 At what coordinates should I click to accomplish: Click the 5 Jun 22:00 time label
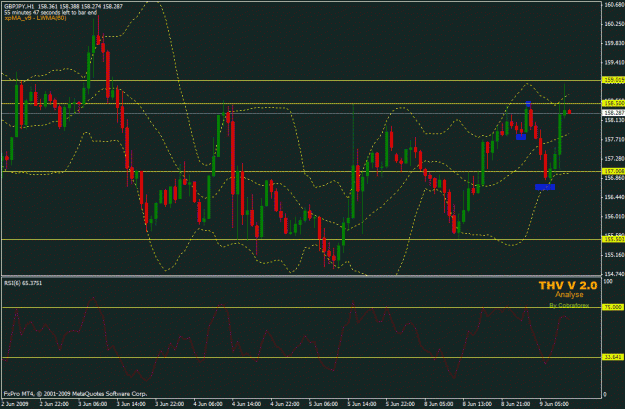[400, 404]
